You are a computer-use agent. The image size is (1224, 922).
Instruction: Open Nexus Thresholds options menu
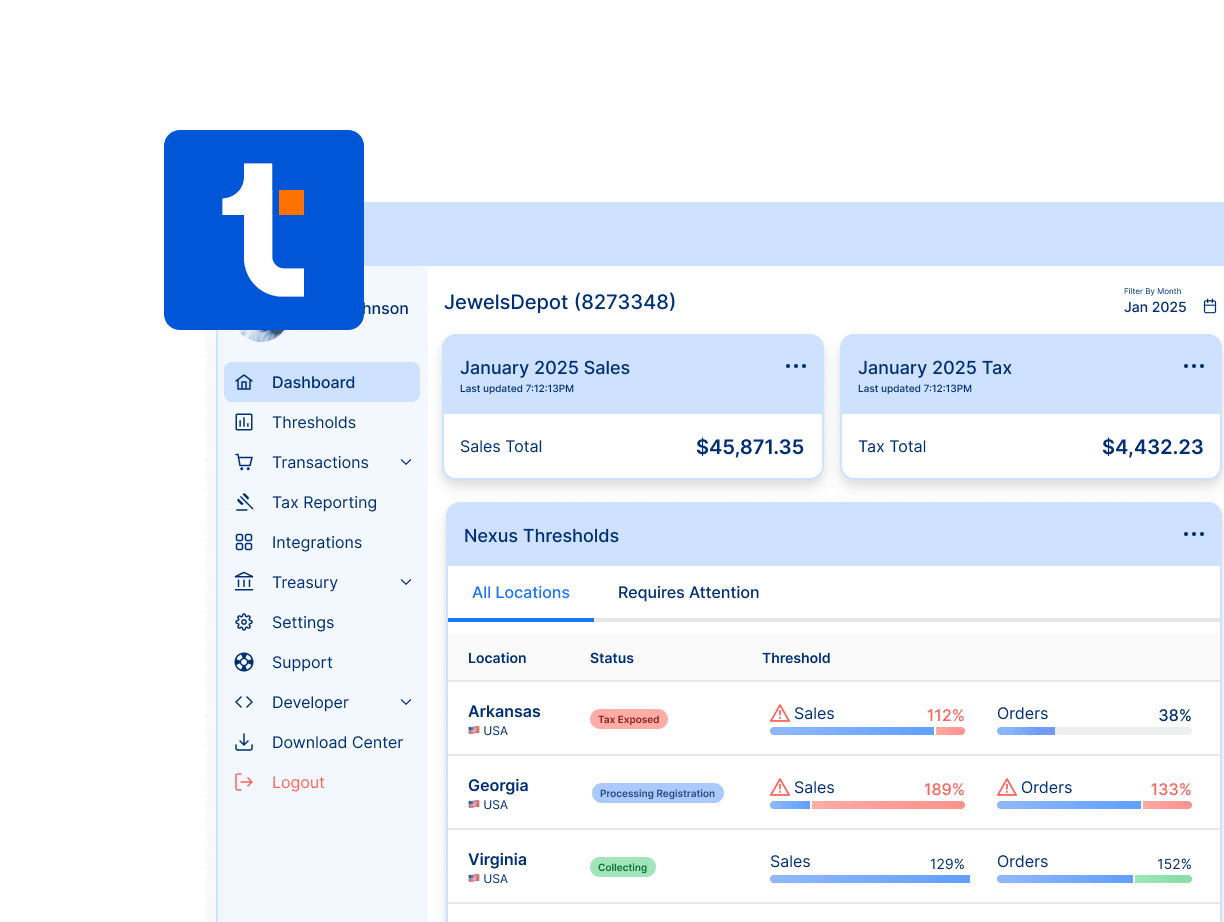coord(1194,534)
